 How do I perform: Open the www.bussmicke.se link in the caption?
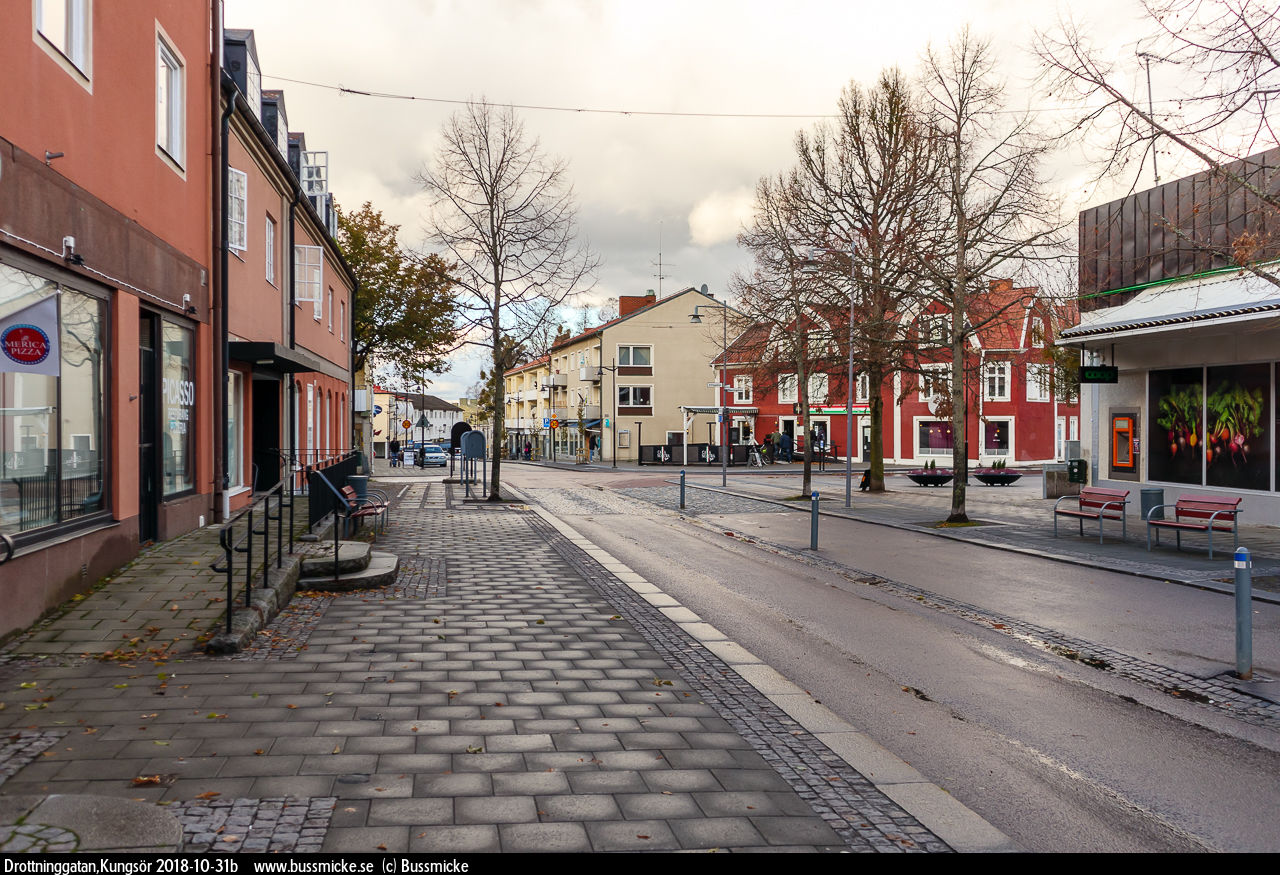point(313,866)
